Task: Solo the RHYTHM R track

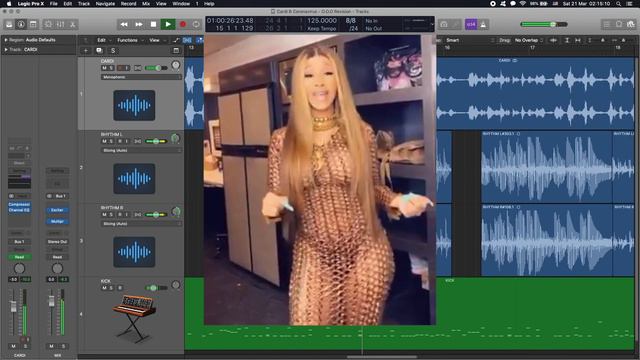Action: pos(111,215)
